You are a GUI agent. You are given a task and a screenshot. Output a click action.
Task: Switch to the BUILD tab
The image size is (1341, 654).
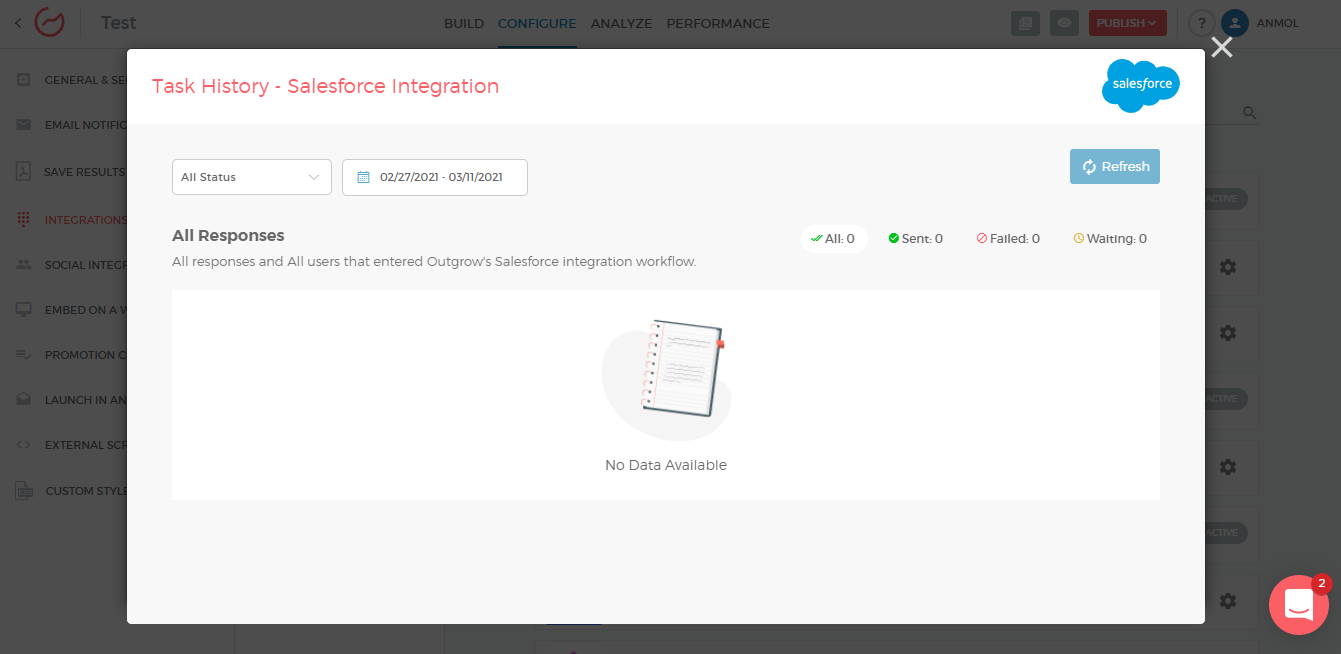click(x=464, y=23)
